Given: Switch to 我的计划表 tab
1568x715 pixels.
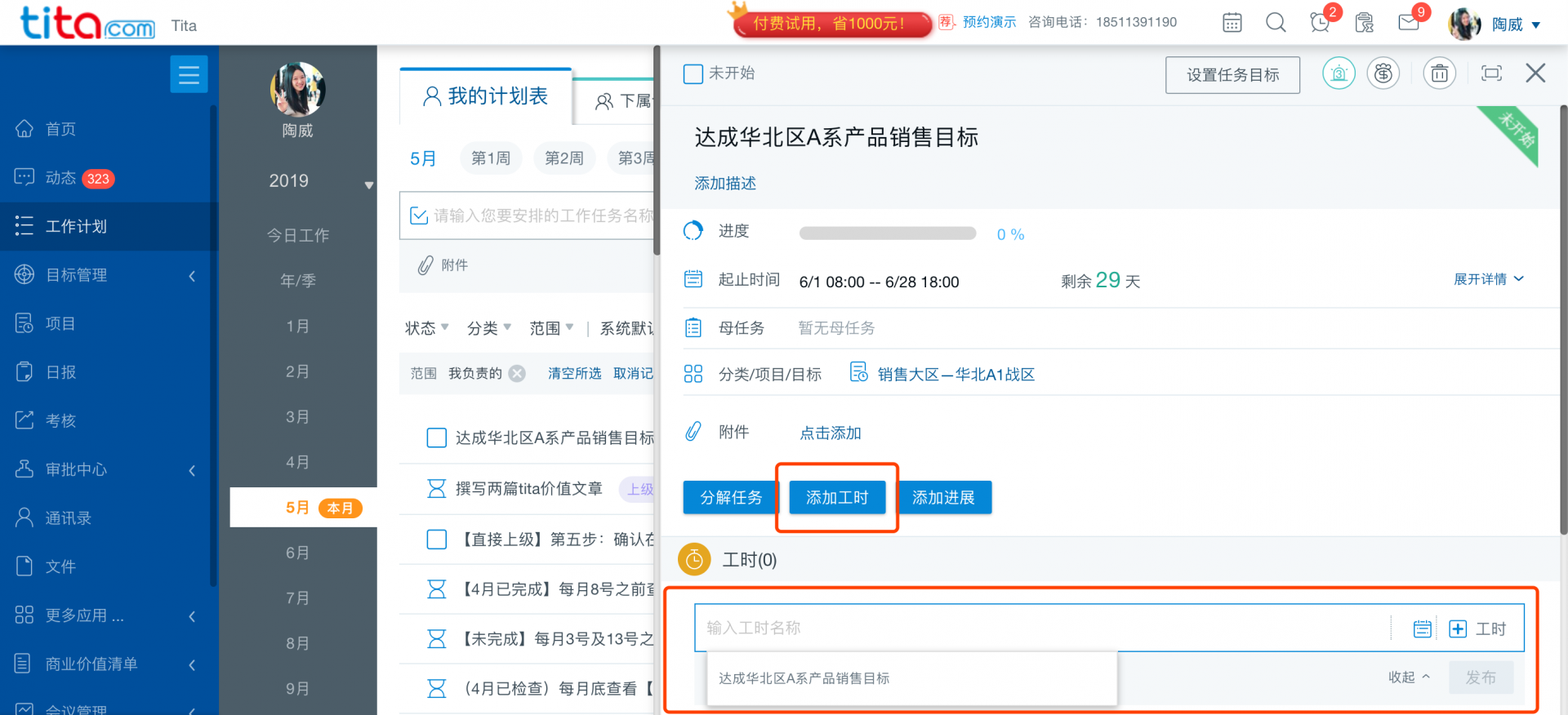Looking at the screenshot, I should 485,96.
